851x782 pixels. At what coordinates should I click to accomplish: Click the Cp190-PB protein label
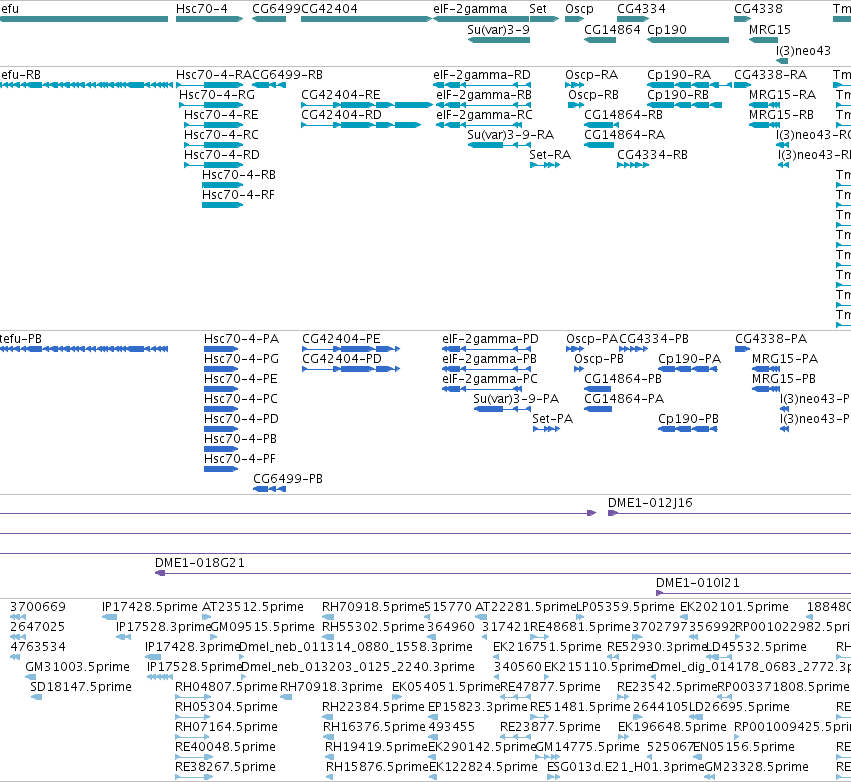(x=688, y=419)
